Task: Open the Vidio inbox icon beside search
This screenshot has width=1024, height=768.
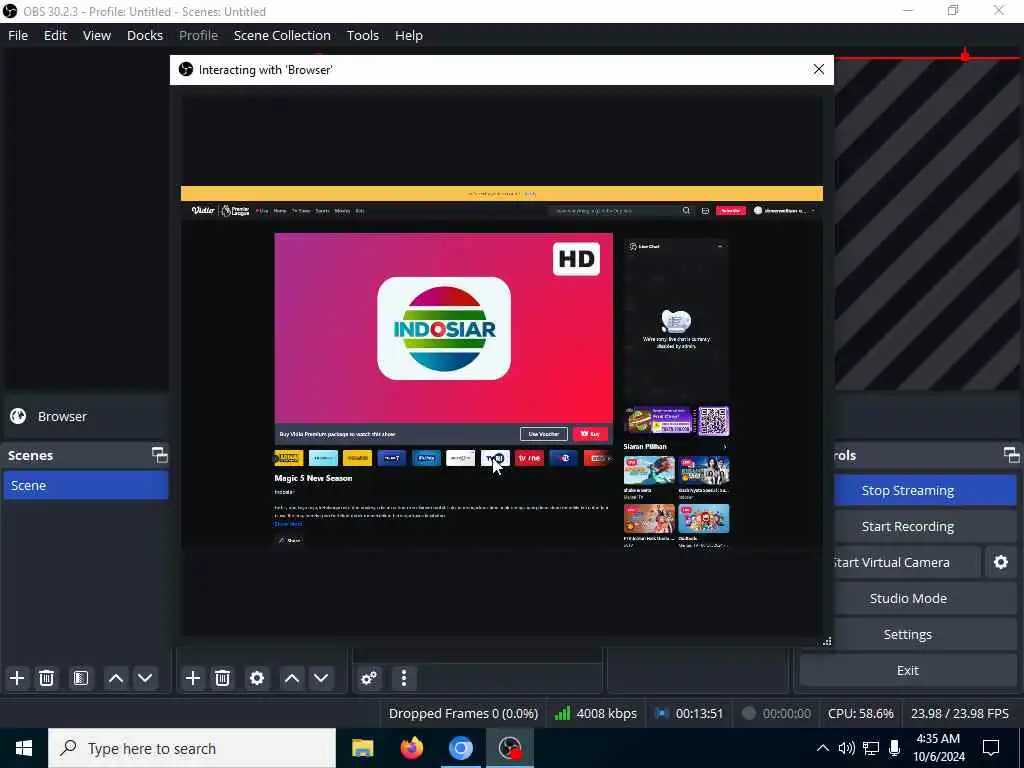Action: 705,211
